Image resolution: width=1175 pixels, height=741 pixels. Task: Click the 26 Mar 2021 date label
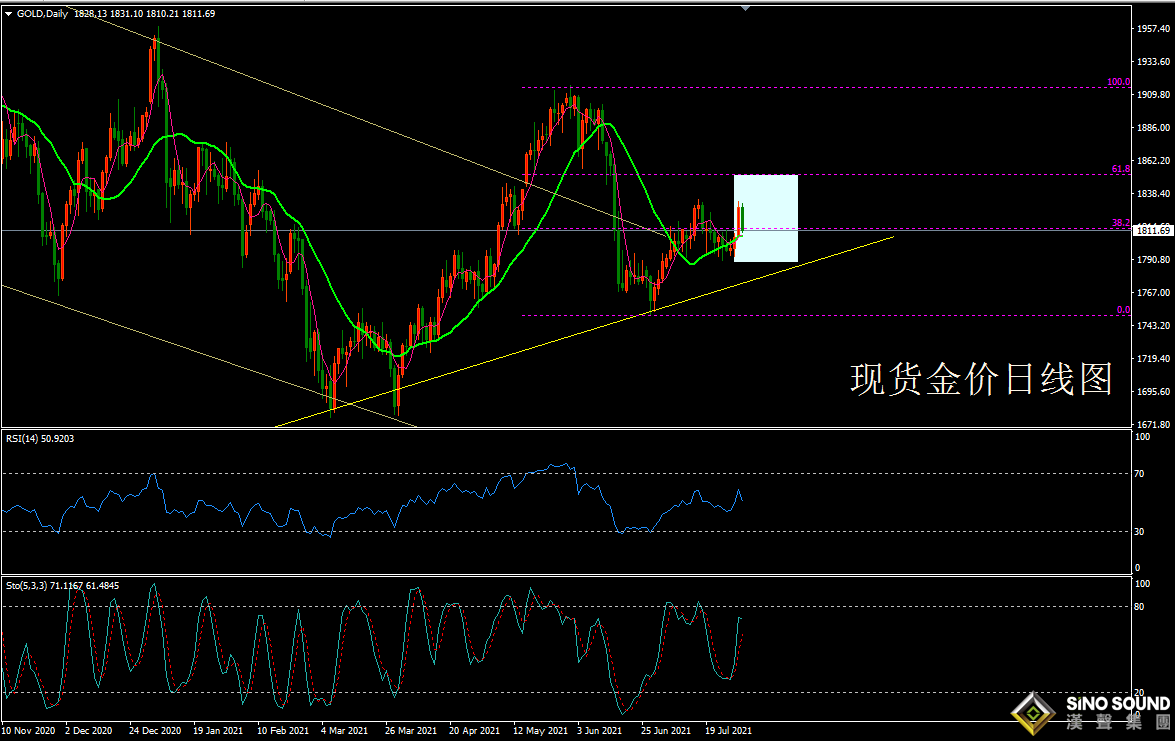point(411,730)
